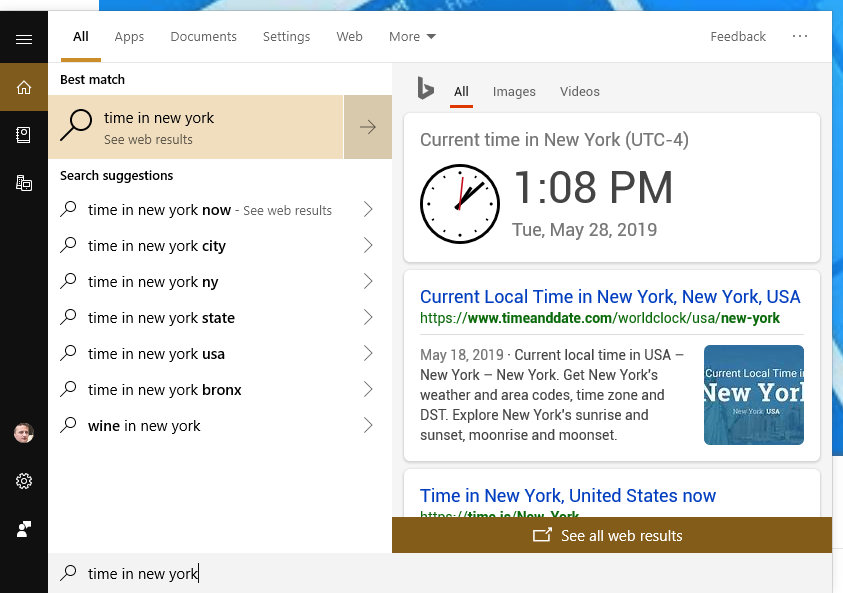Open 'Time in New York, United States now' link
843x593 pixels.
click(x=568, y=495)
